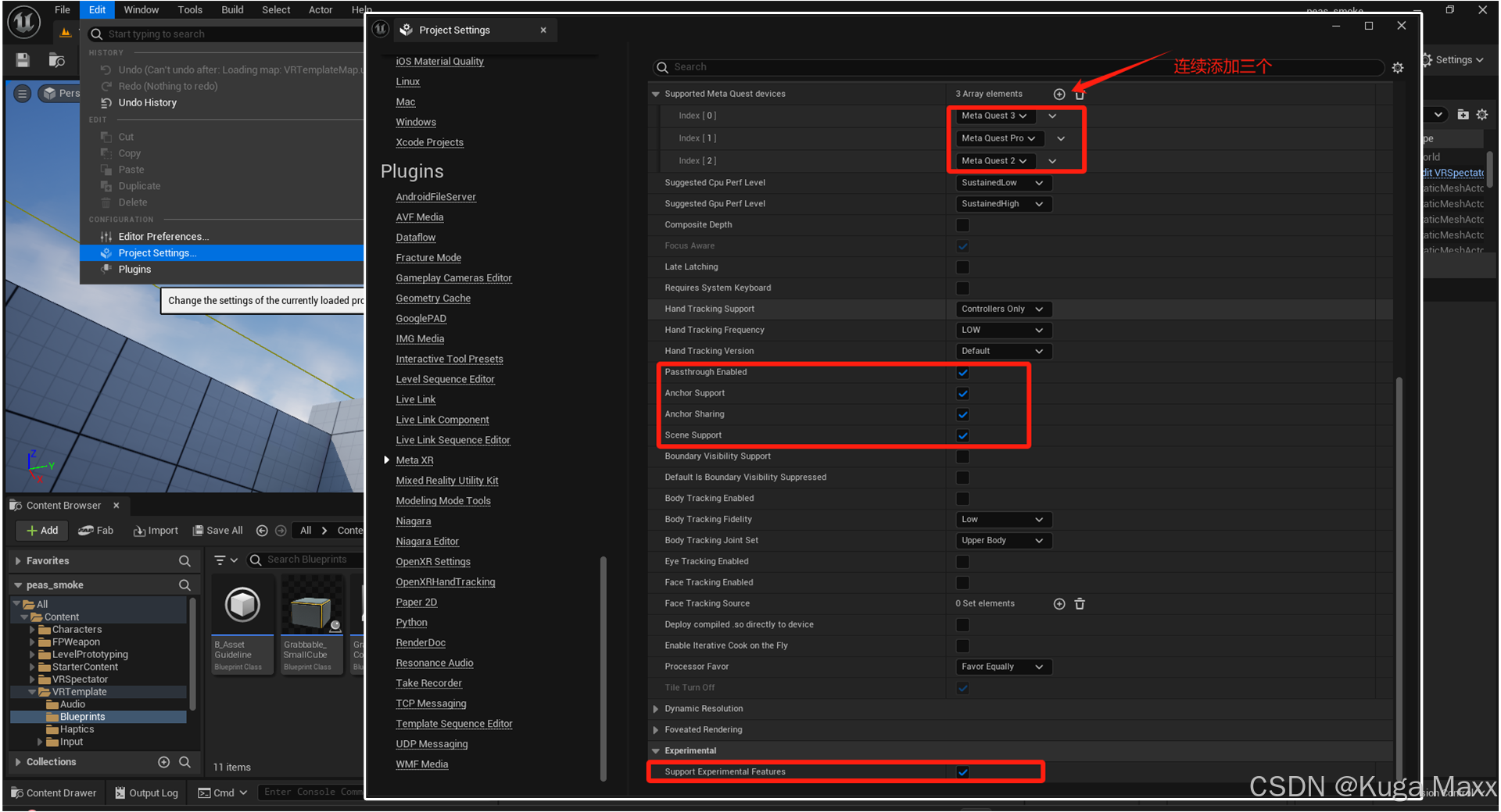
Task: Open Body Tracking Joint Set dropdown
Action: click(x=1004, y=541)
